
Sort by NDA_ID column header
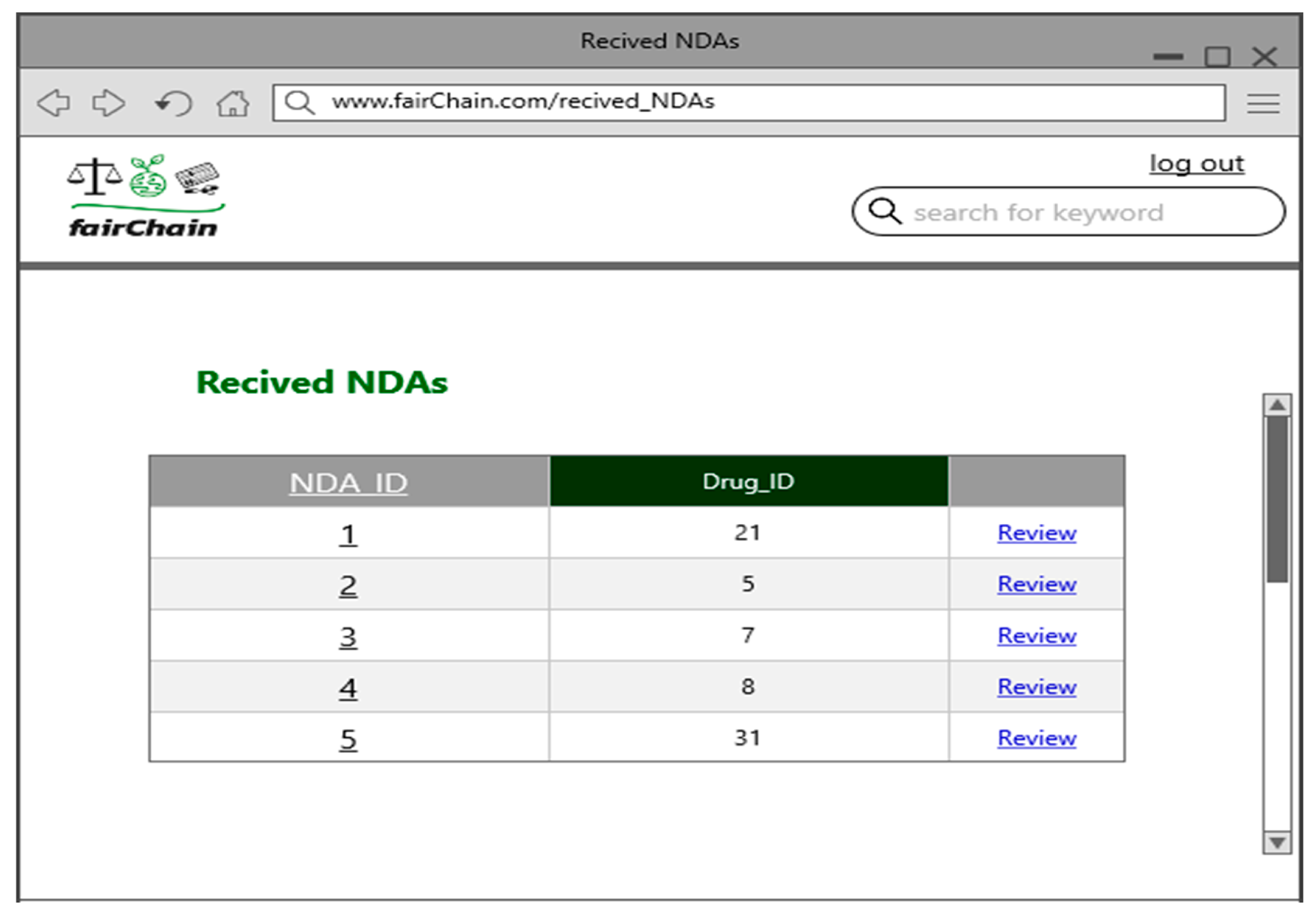point(348,483)
